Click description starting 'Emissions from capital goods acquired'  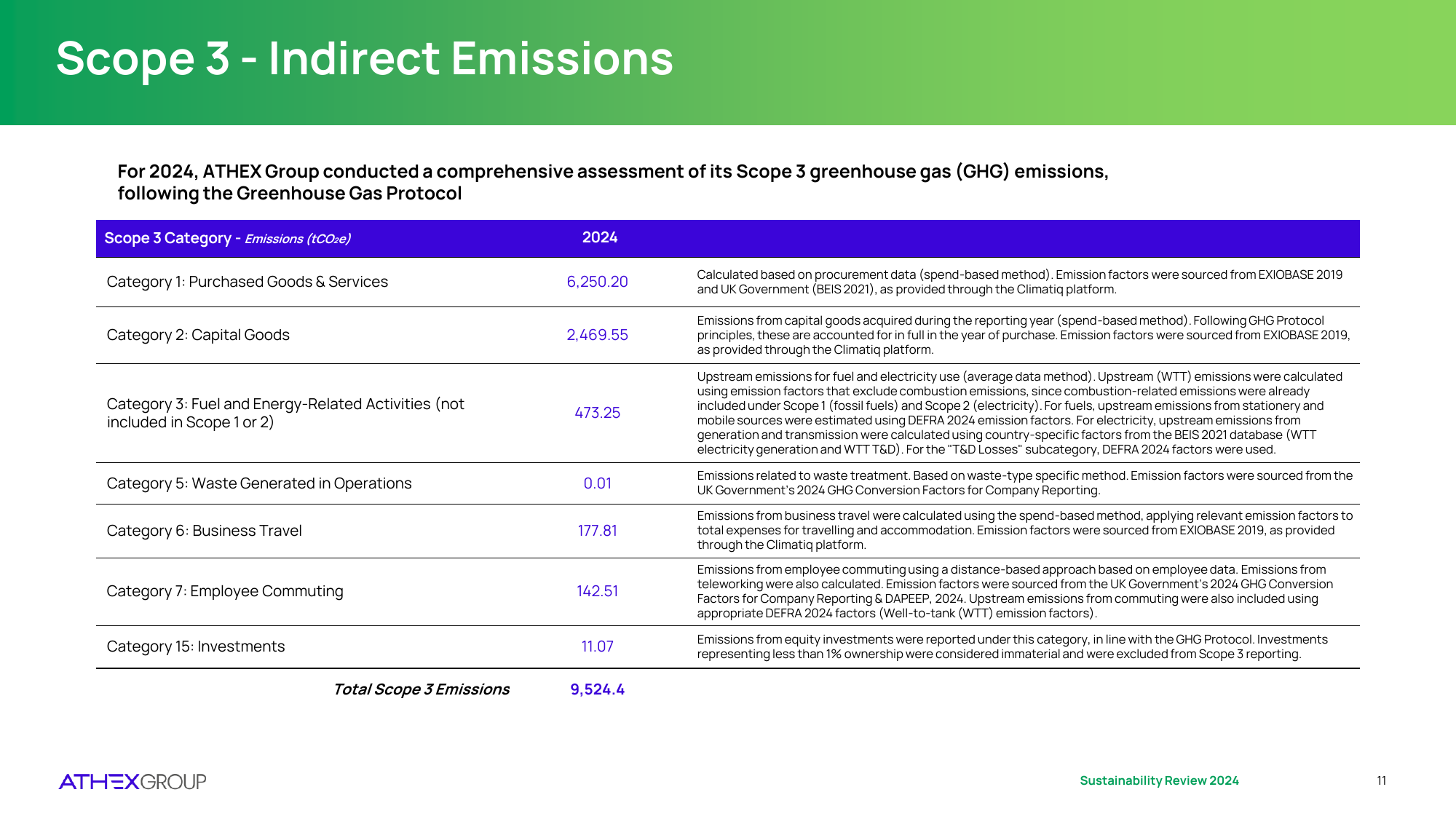tap(1024, 335)
